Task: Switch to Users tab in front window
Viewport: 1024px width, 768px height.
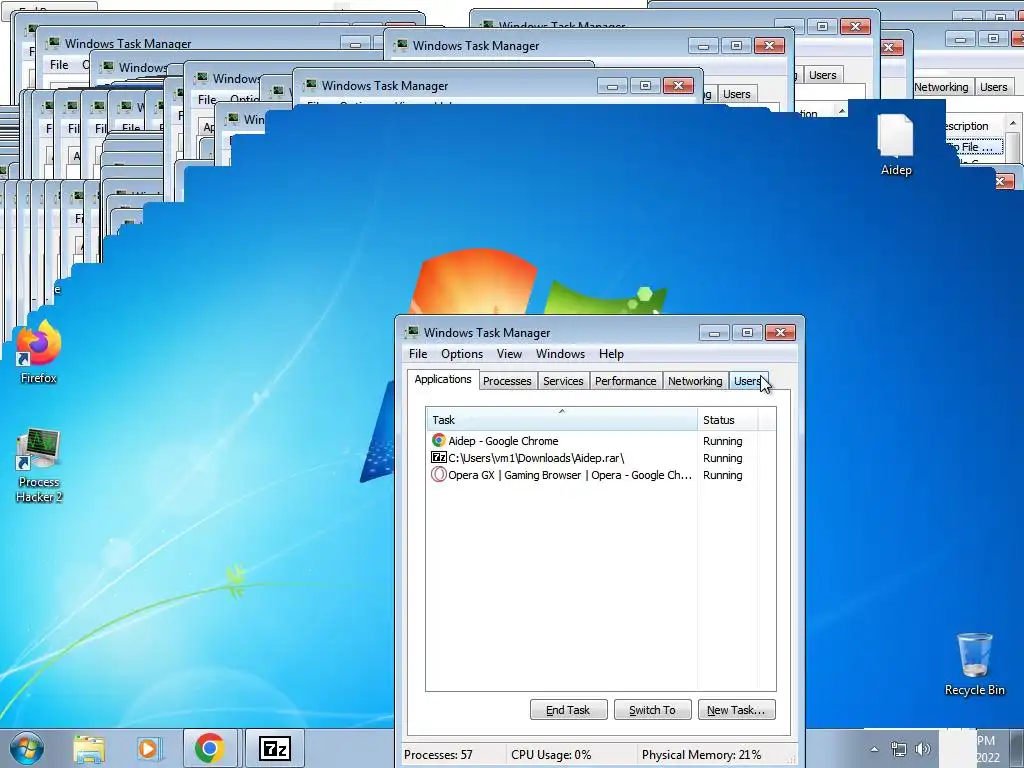Action: 748,381
